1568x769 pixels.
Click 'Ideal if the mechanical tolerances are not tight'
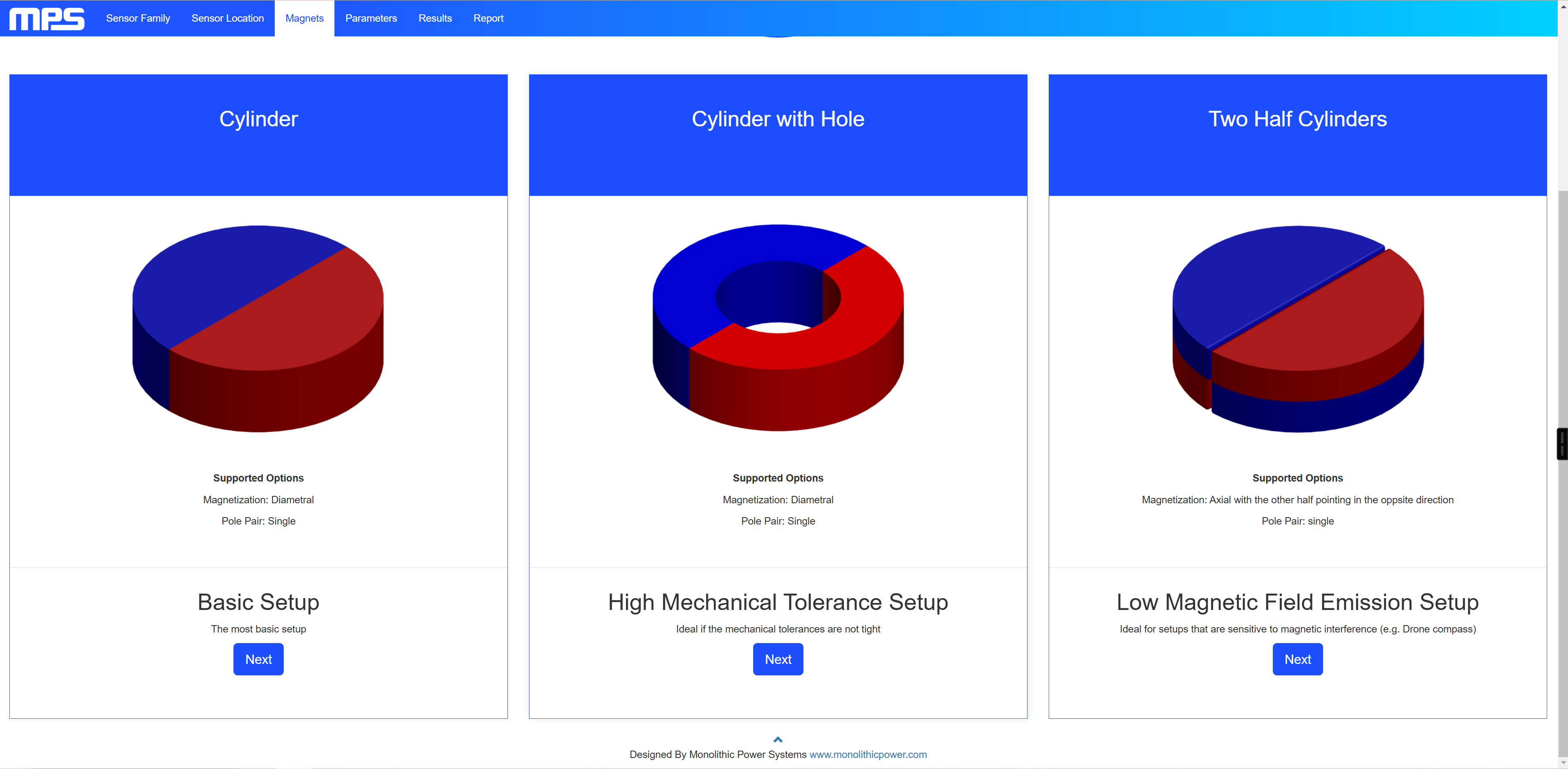point(778,629)
